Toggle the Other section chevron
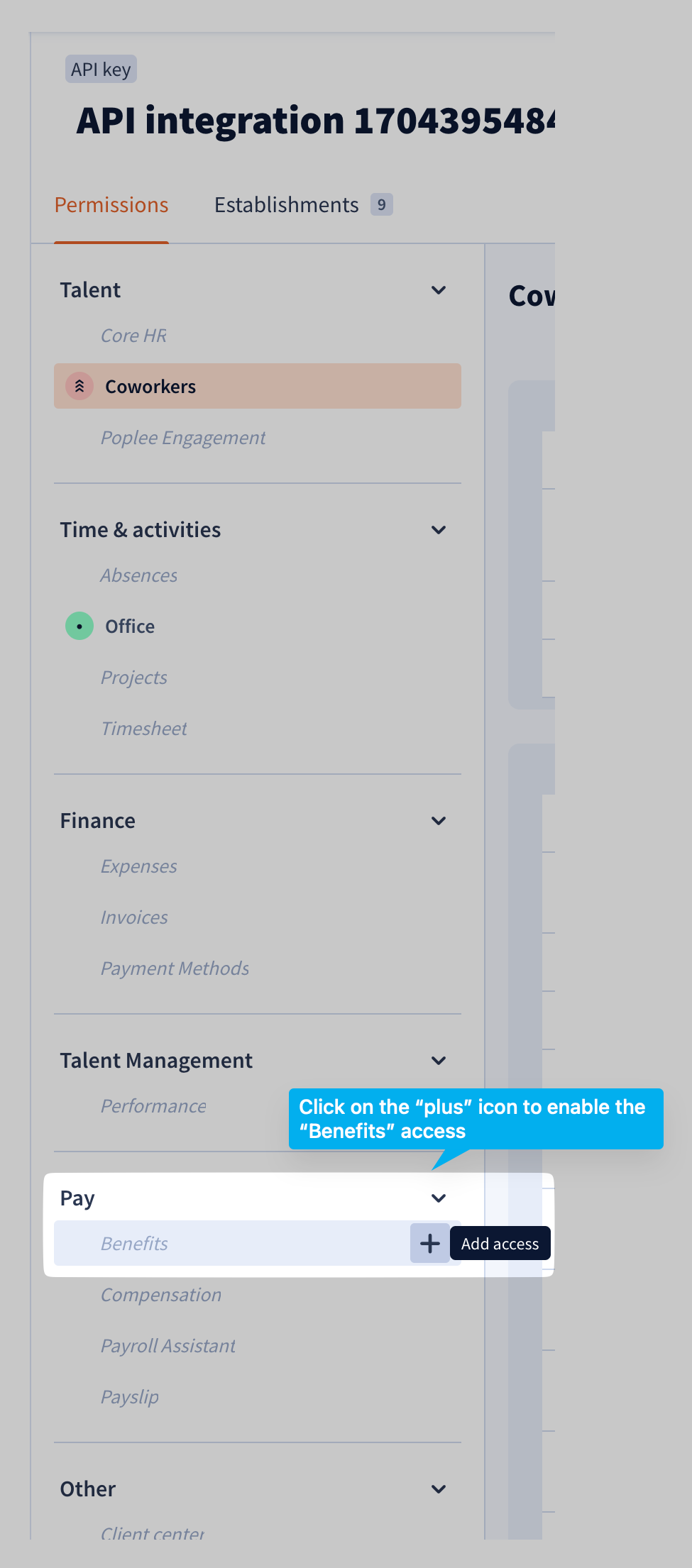Viewport: 692px width, 1568px height. [439, 1489]
